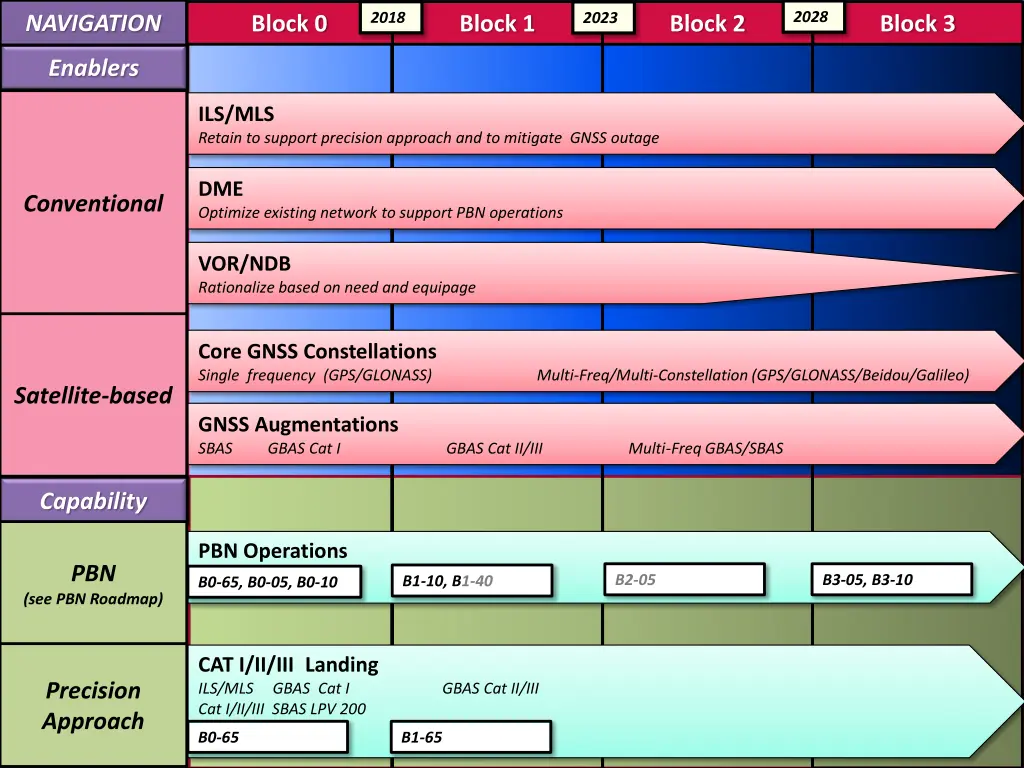Click the 'B3-05, B3-10' box
The image size is (1024, 768).
click(x=892, y=579)
